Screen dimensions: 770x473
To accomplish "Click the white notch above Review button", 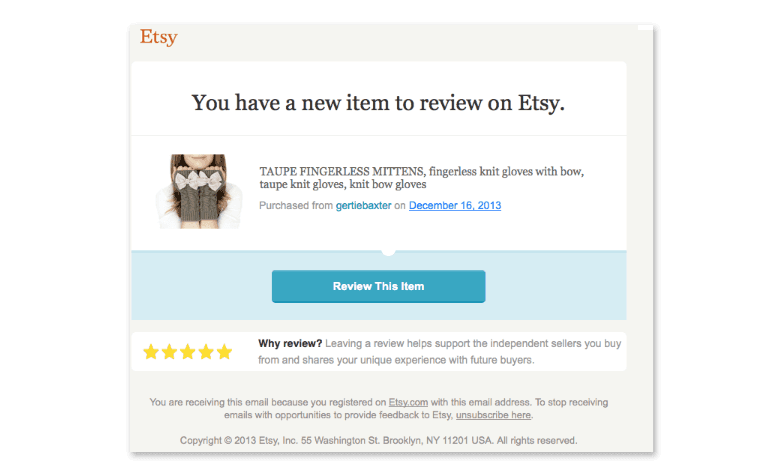I will (388, 252).
